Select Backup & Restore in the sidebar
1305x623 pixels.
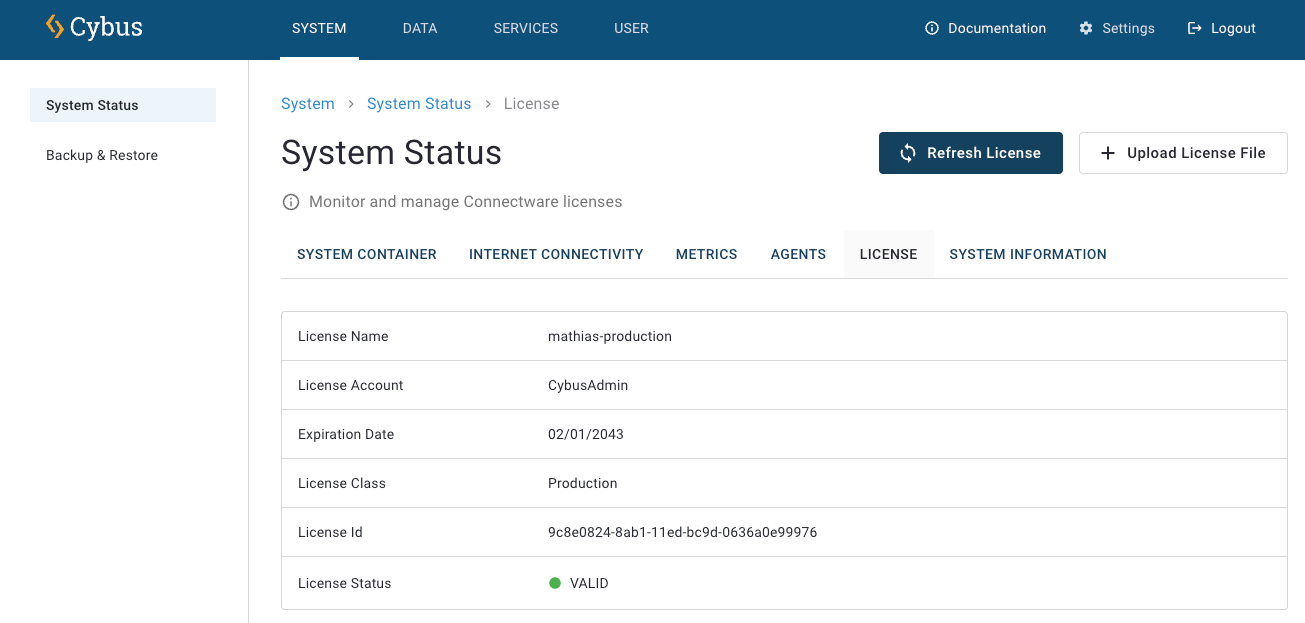point(102,155)
